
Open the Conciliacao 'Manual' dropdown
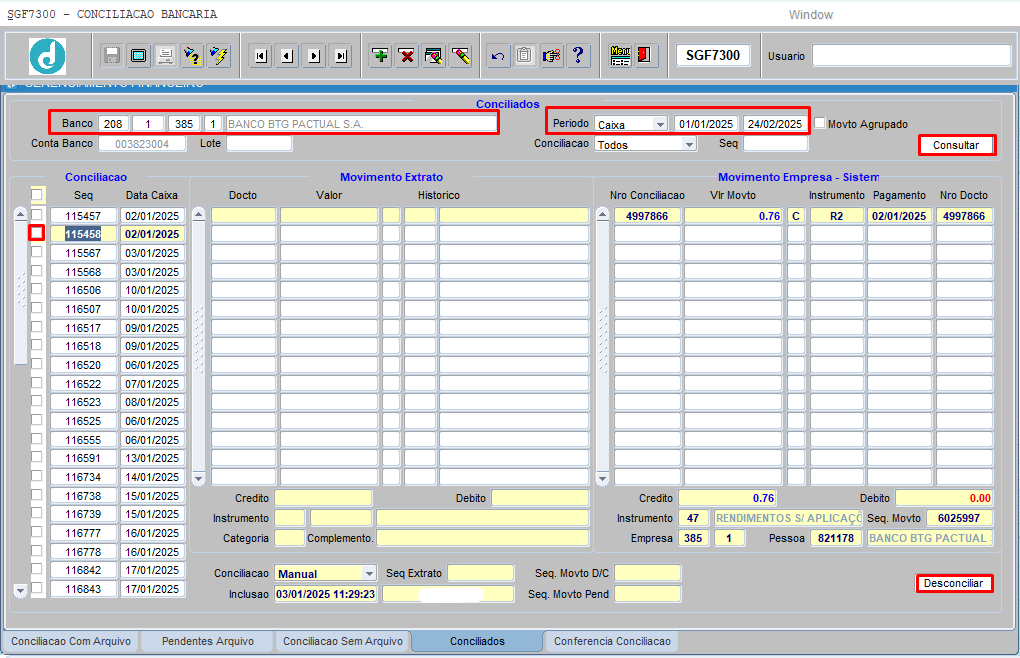(369, 573)
